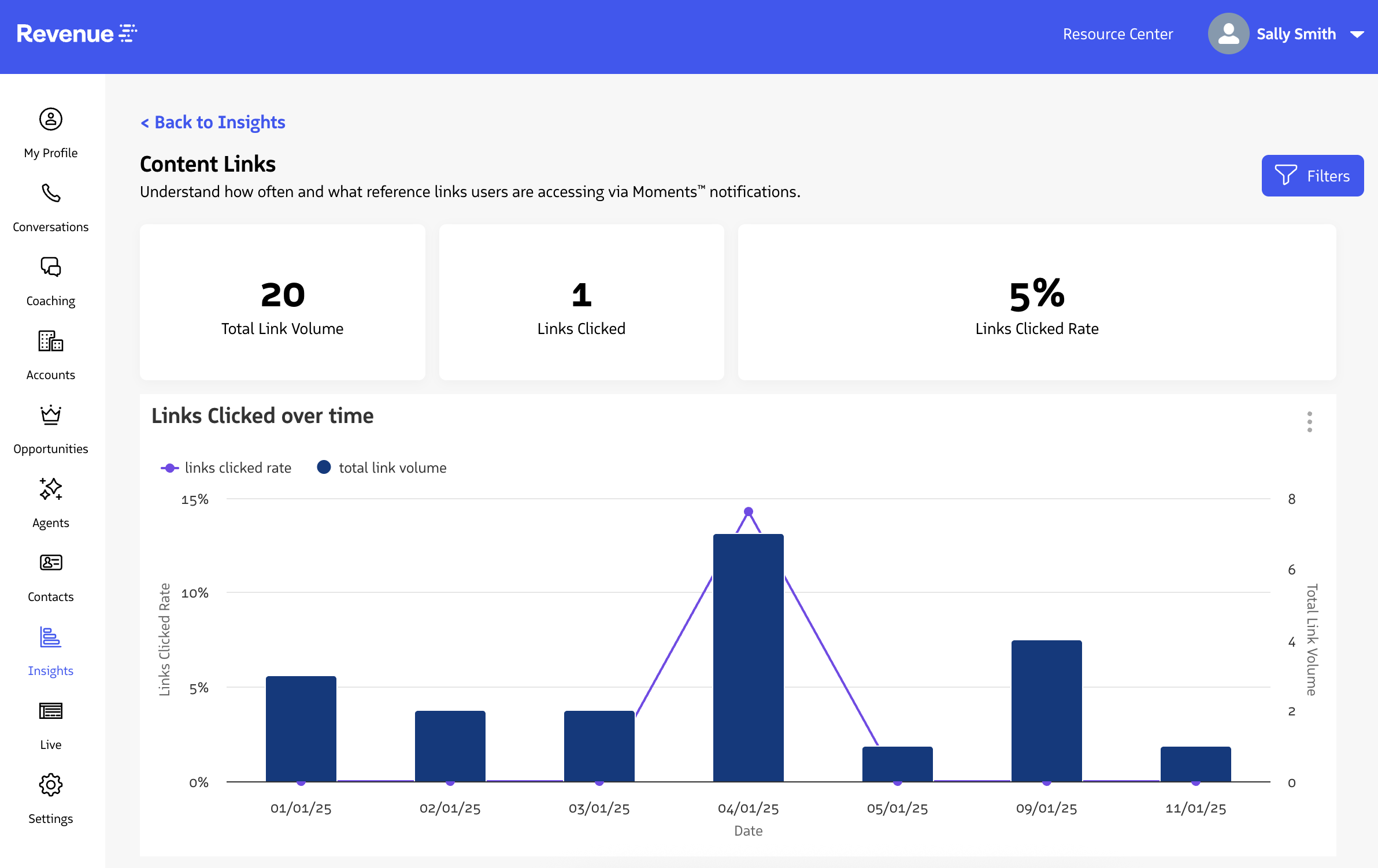1378x868 pixels.
Task: Open chart options three-dot menu
Action: (x=1309, y=422)
